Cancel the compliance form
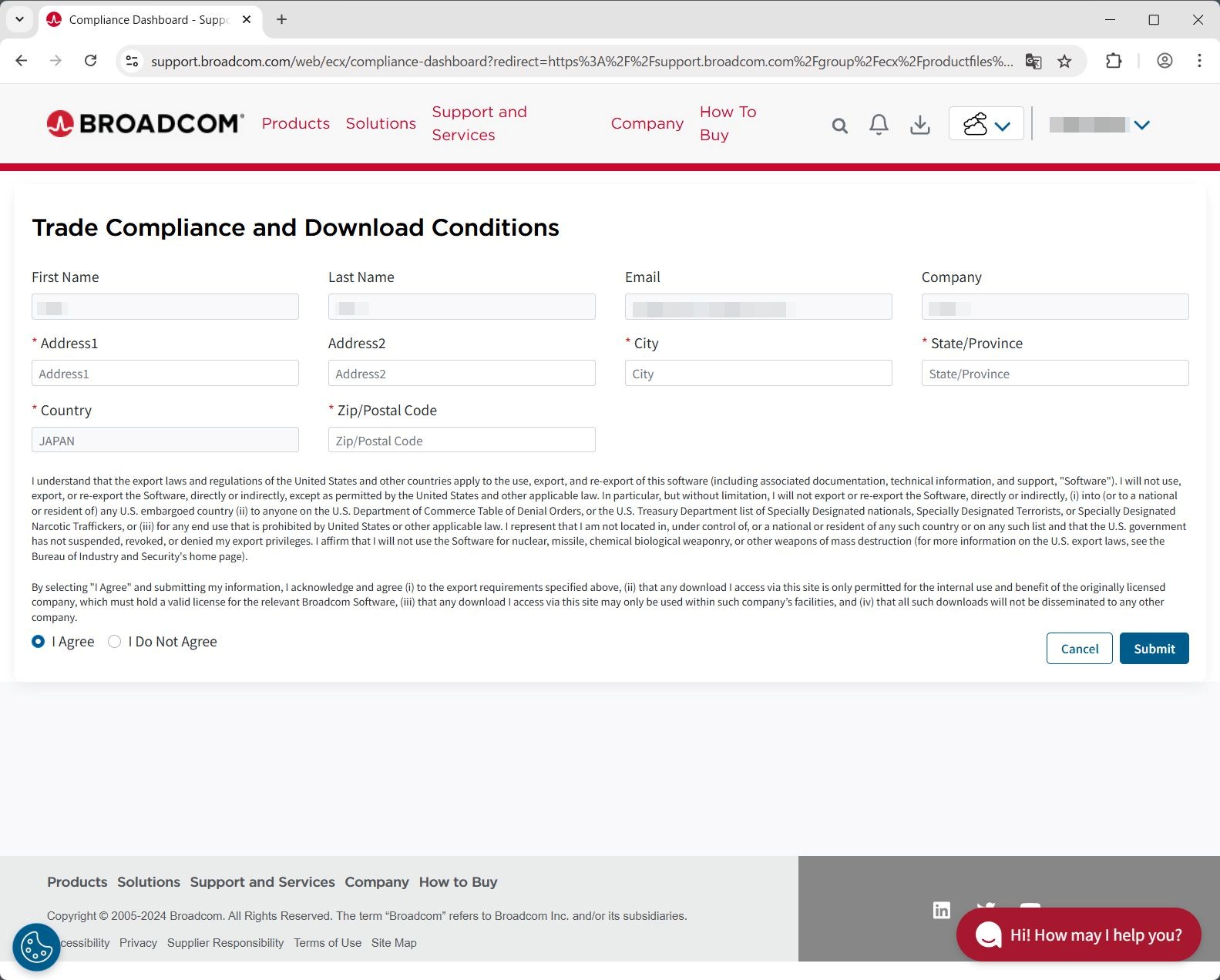1220x980 pixels. click(x=1079, y=648)
